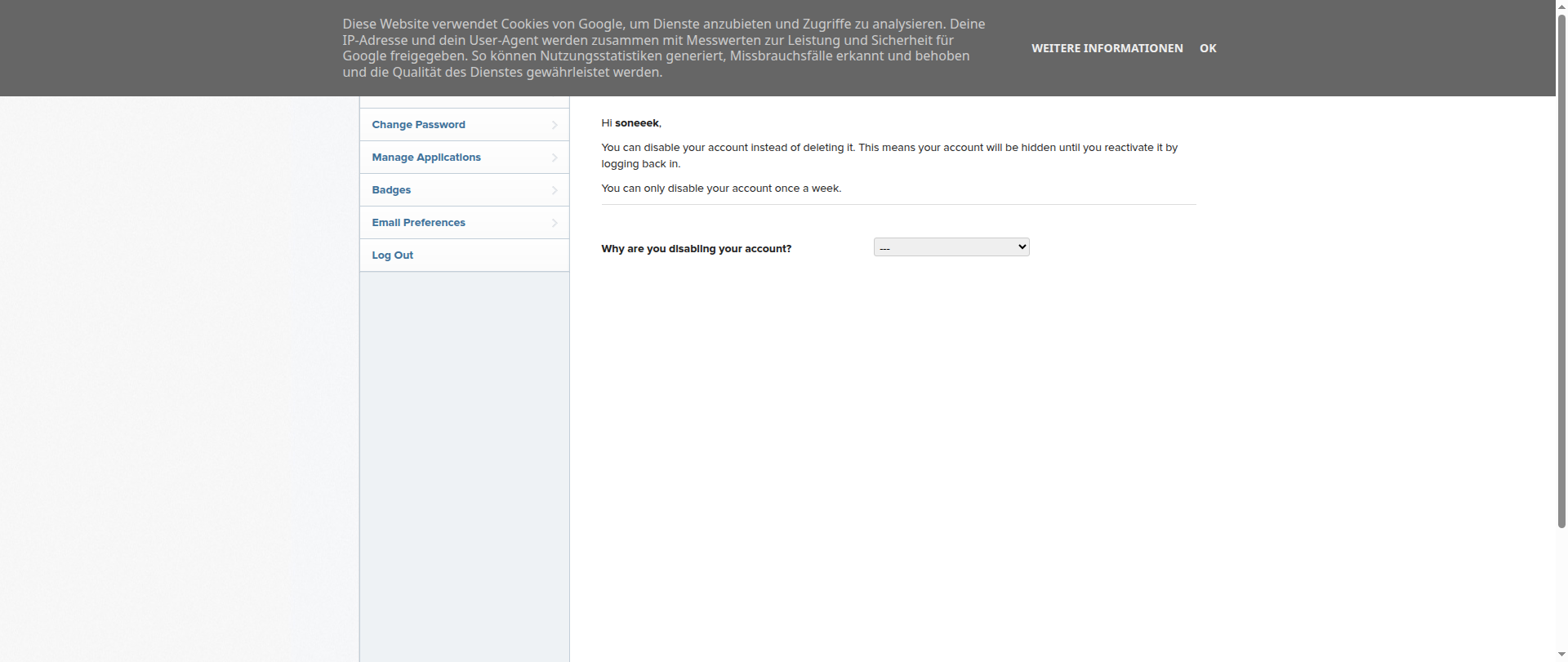Click the 'Why are you disabling your account?' label
The height and width of the screenshot is (662, 1568).
click(696, 249)
